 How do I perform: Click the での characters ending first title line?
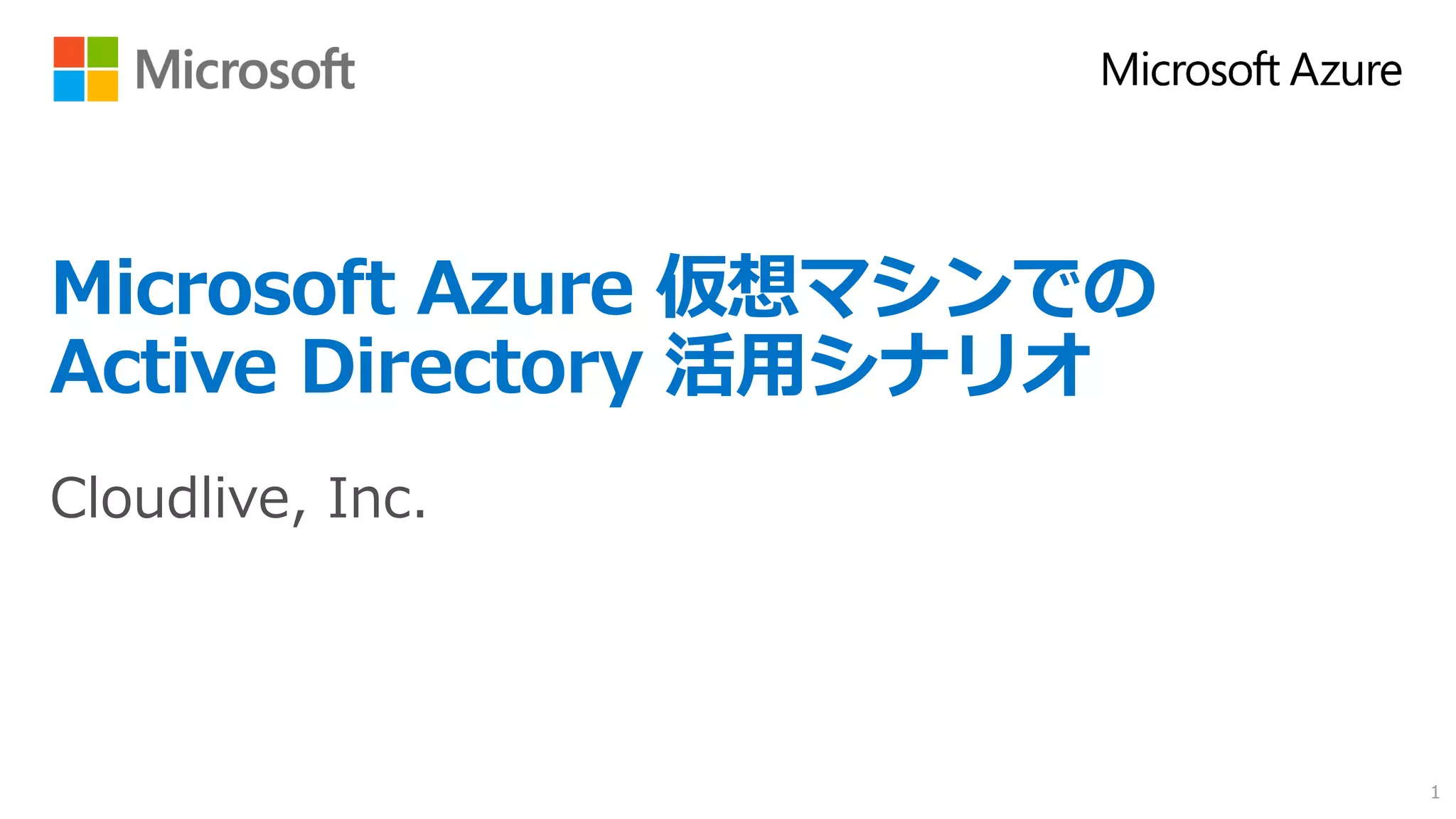click(1083, 287)
